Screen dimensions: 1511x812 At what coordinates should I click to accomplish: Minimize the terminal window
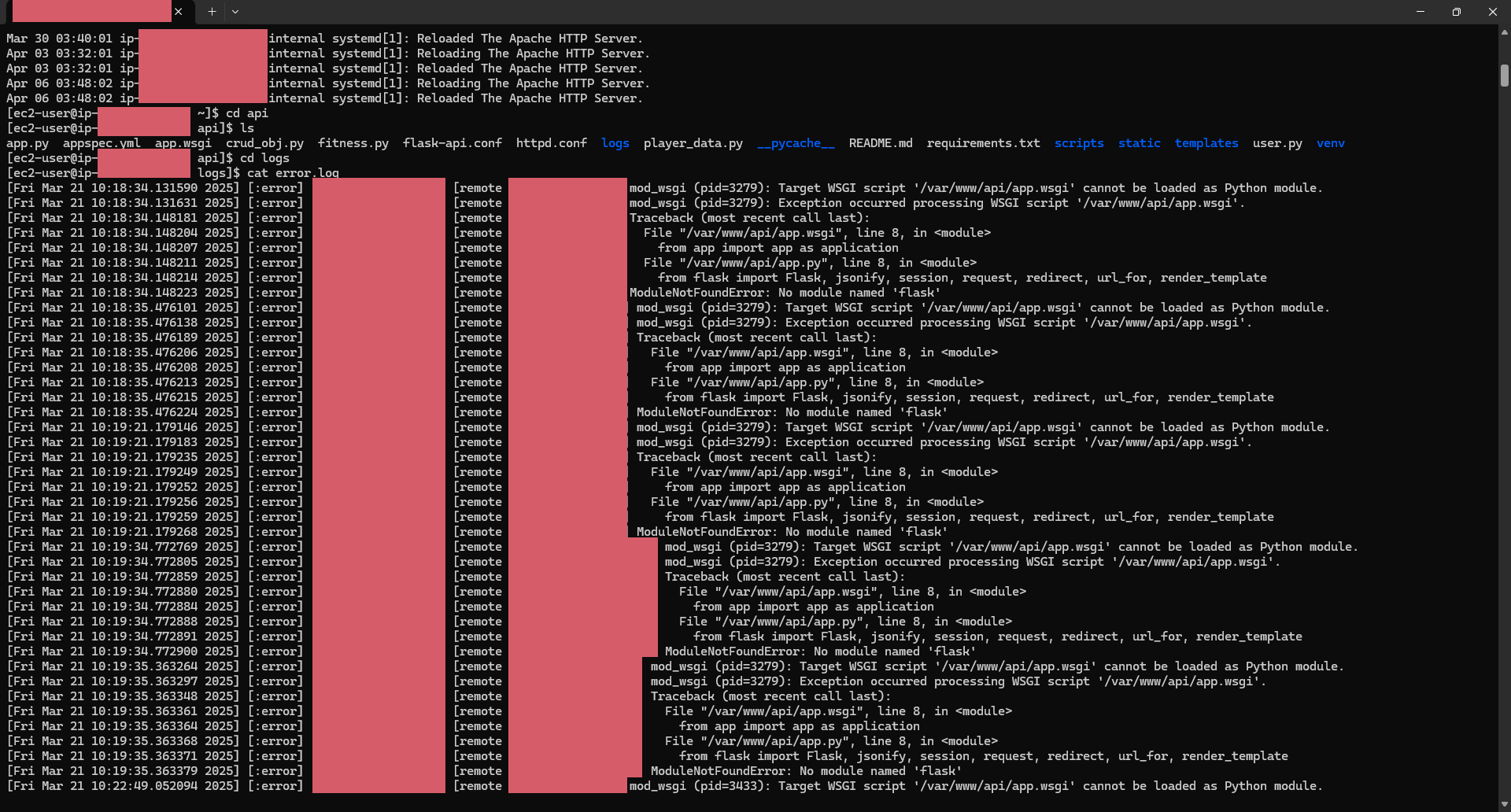pyautogui.click(x=1420, y=12)
